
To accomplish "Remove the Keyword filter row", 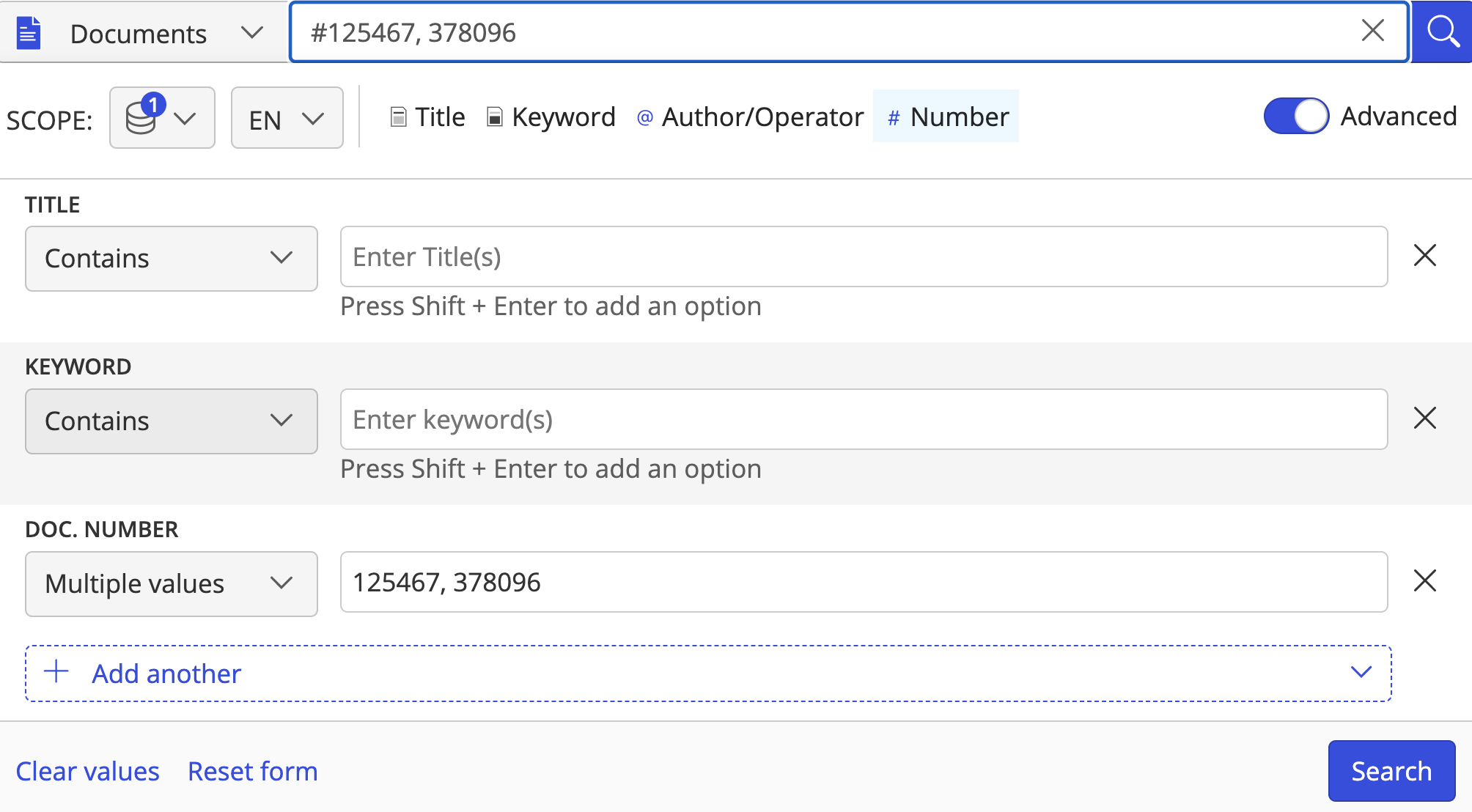I will coord(1424,418).
